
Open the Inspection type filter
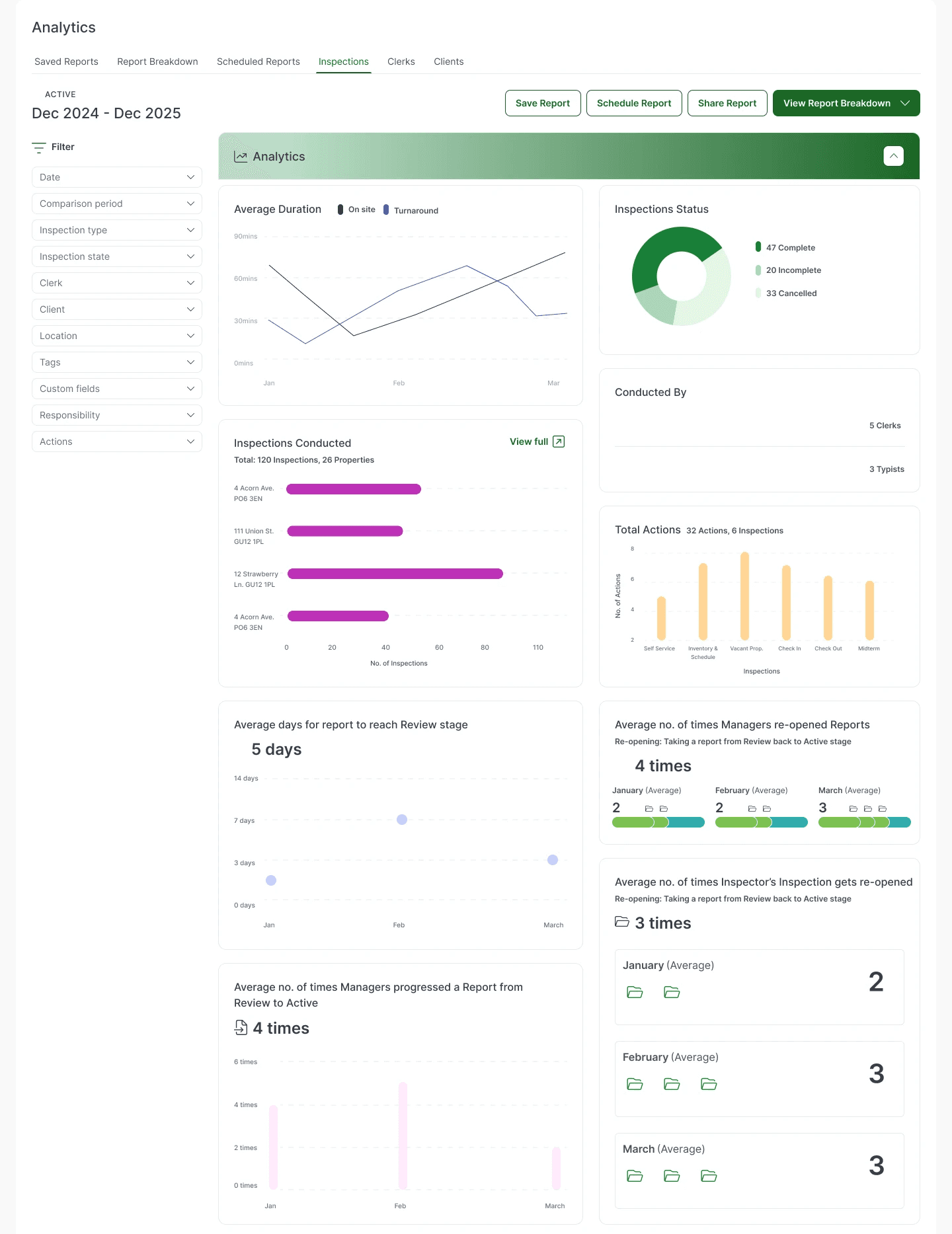coord(117,230)
